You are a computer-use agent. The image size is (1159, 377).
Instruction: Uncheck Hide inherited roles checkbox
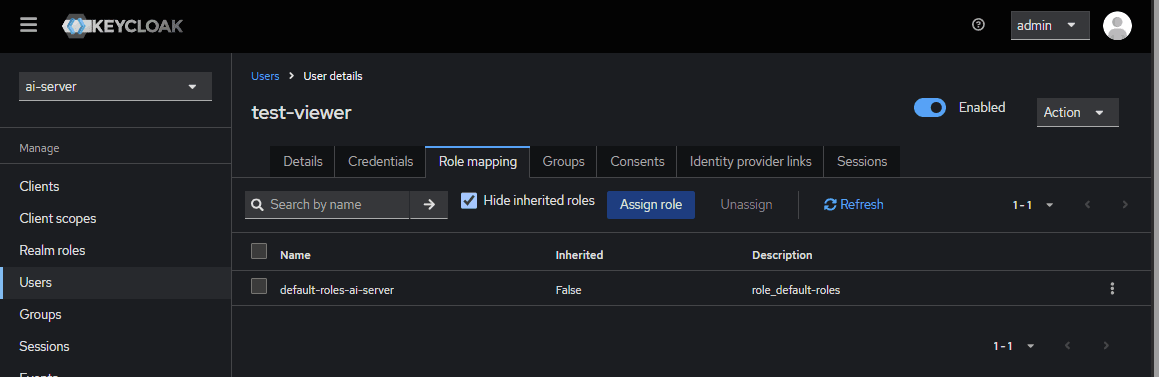tap(469, 200)
